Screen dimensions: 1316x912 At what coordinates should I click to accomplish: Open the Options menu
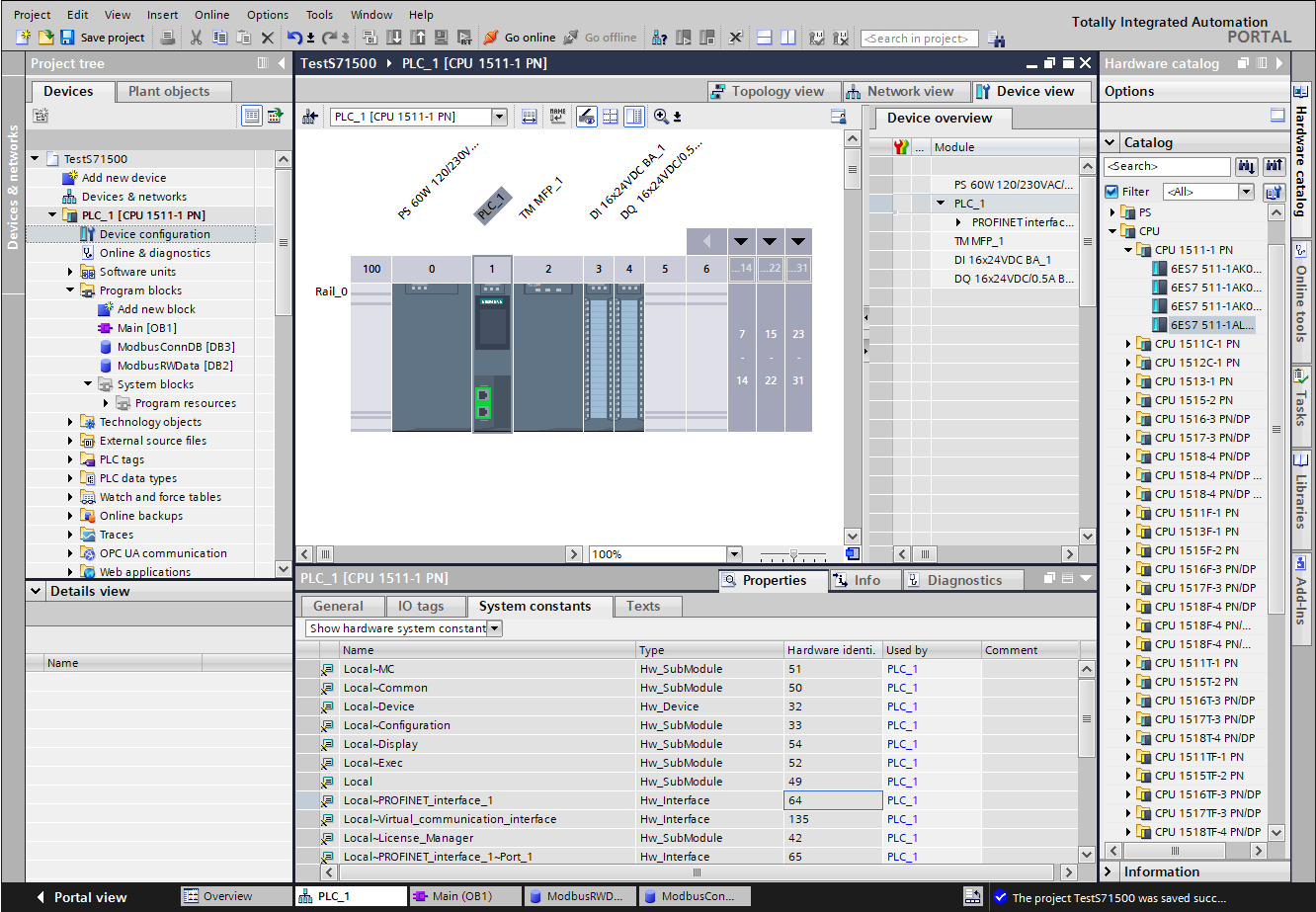268,15
